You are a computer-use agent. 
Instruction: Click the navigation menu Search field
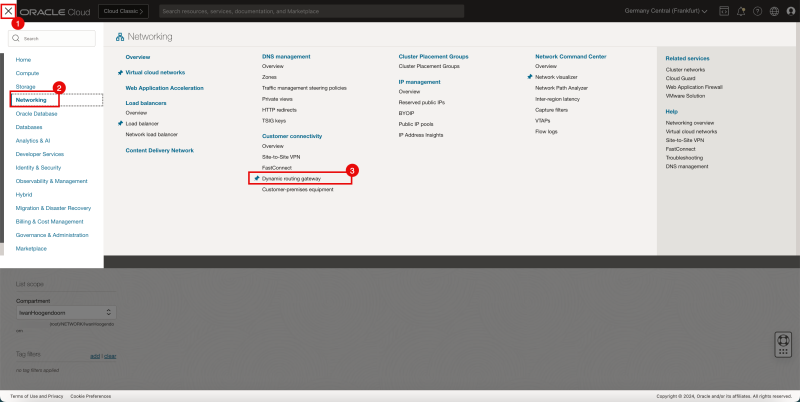(x=57, y=38)
